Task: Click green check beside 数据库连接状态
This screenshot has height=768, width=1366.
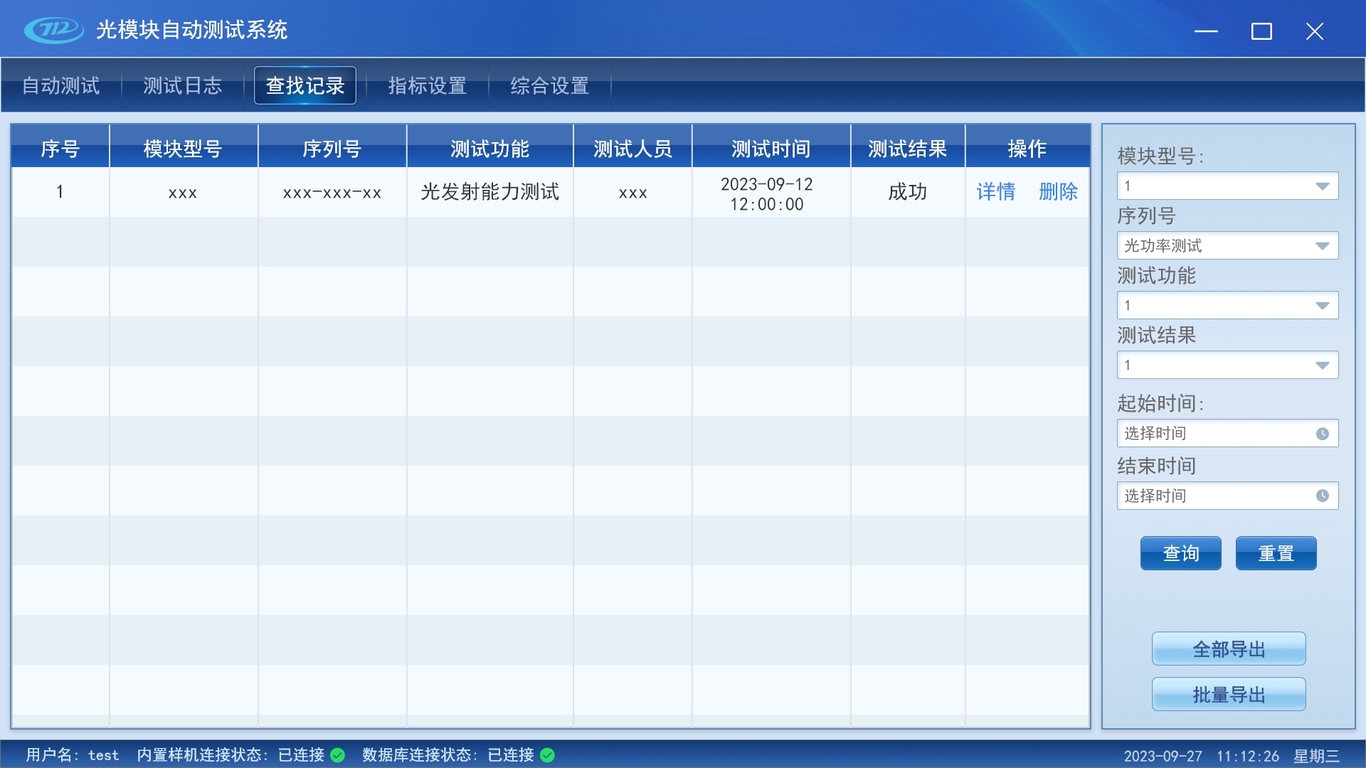Action: tap(547, 755)
